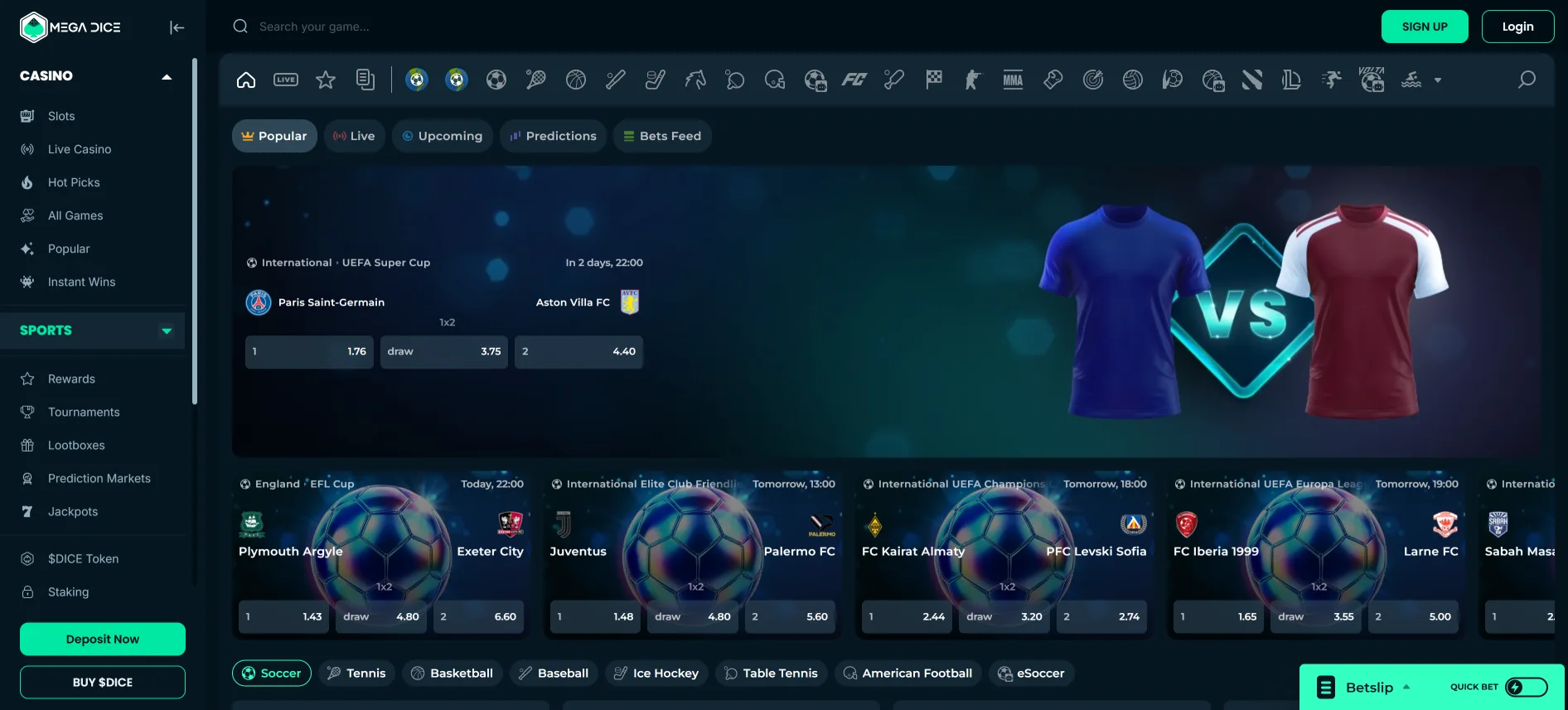Screen dimensions: 1568x710
Task: Collapse the CASINO sidebar section
Action: [167, 77]
